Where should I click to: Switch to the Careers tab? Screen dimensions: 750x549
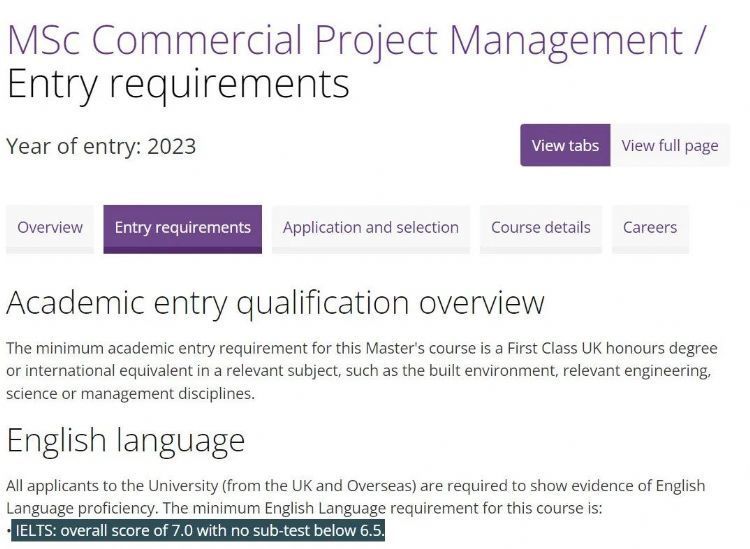650,228
